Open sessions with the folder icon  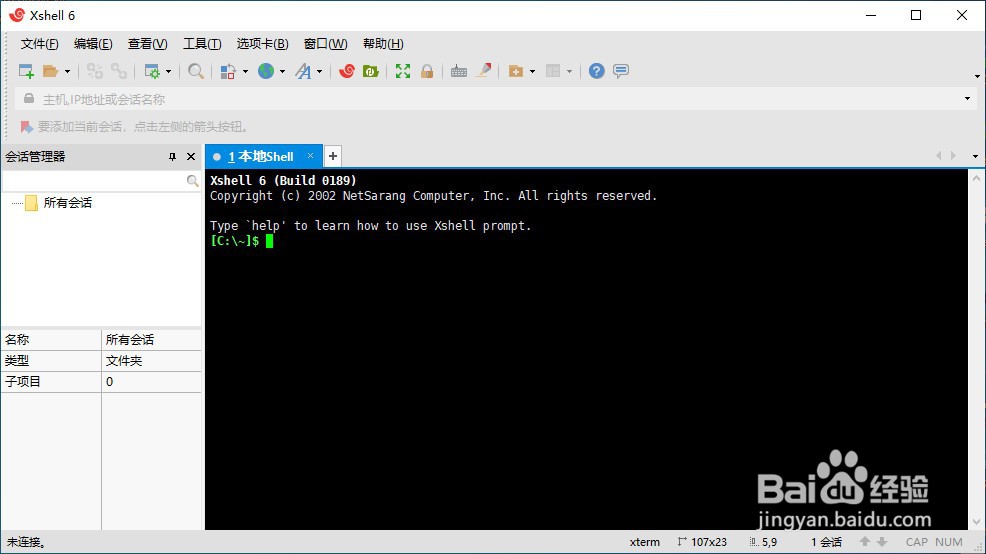pyautogui.click(x=50, y=71)
